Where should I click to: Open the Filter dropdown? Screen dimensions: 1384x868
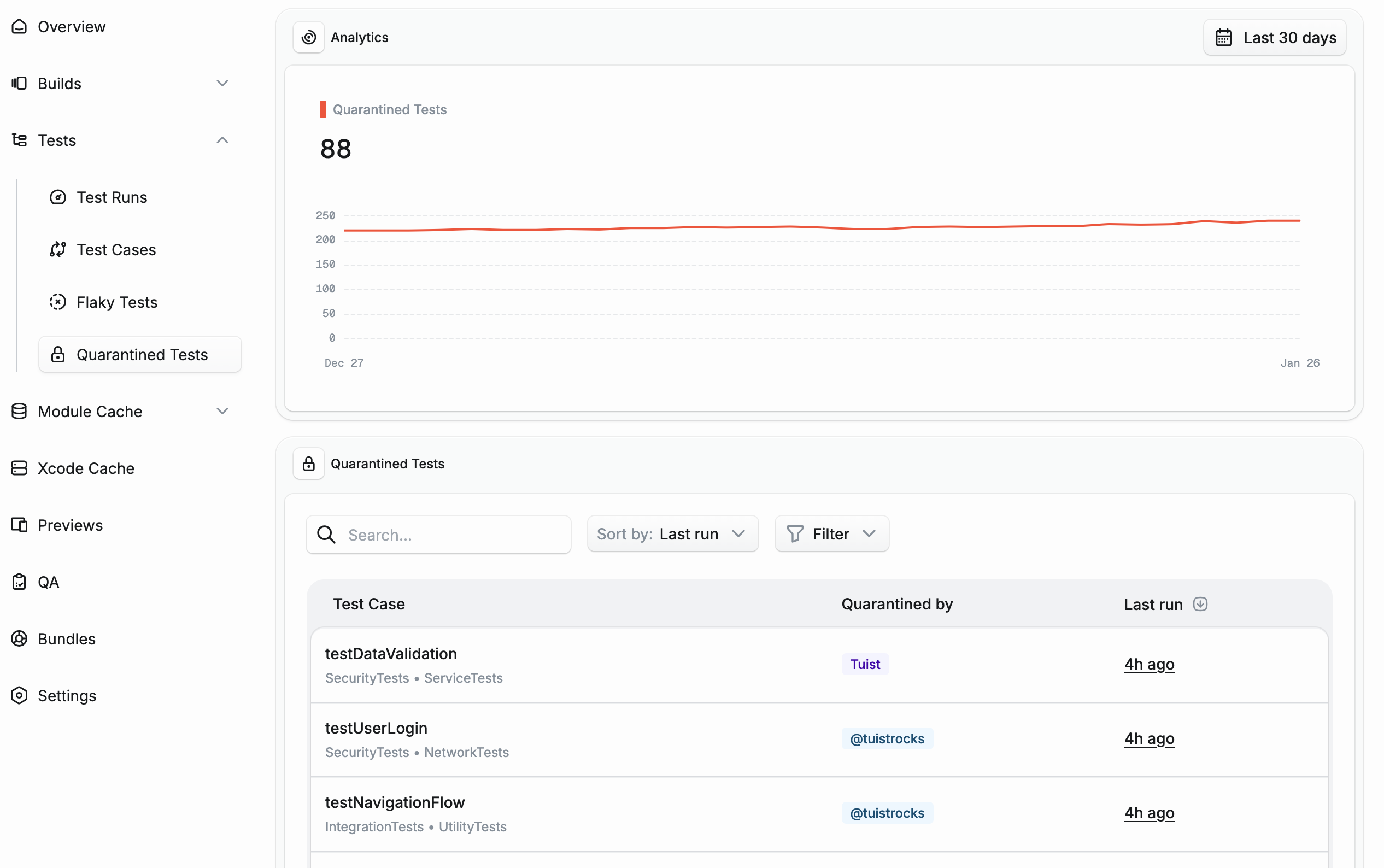coord(831,533)
